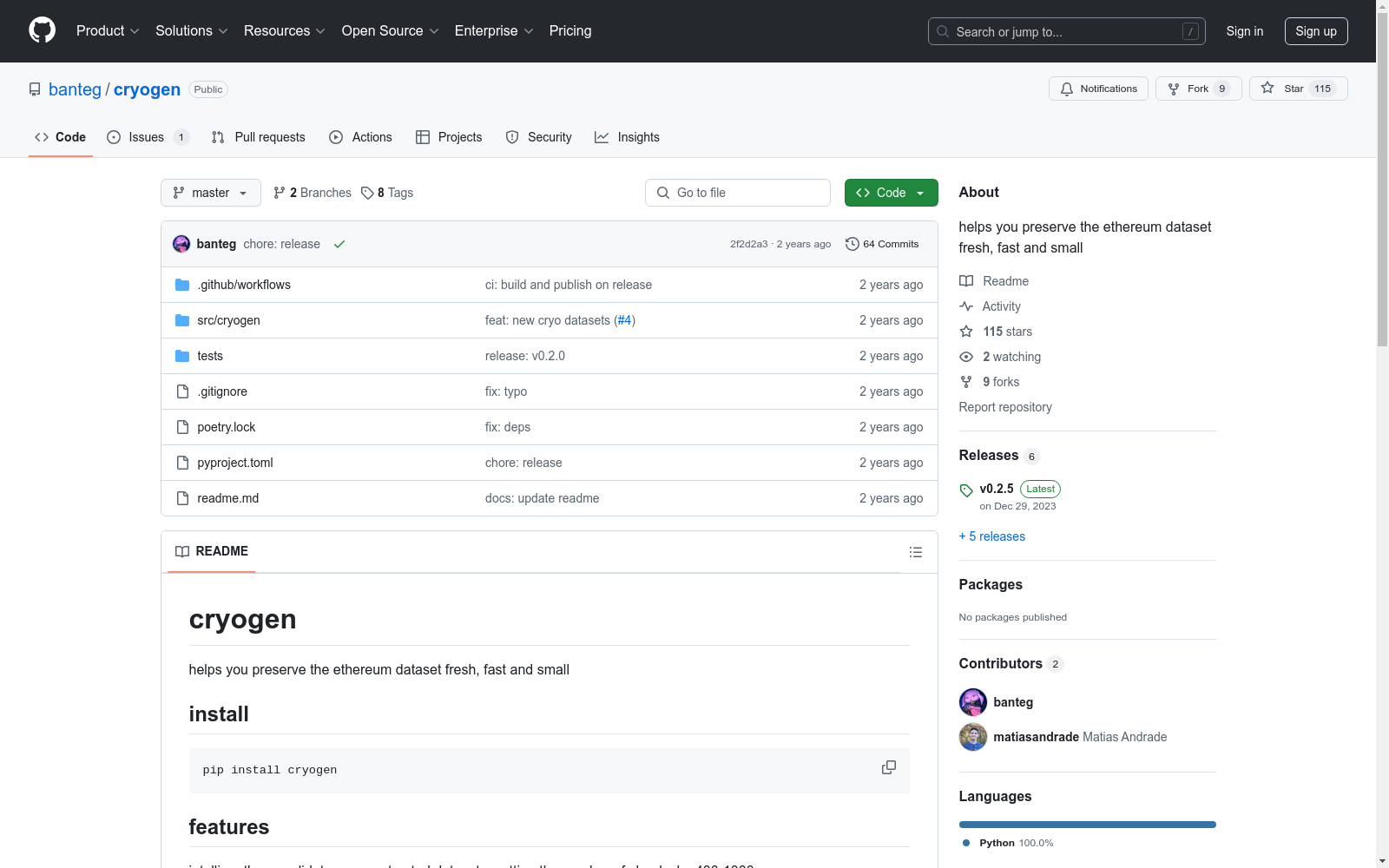Click banteg's contributor avatar

(x=973, y=702)
